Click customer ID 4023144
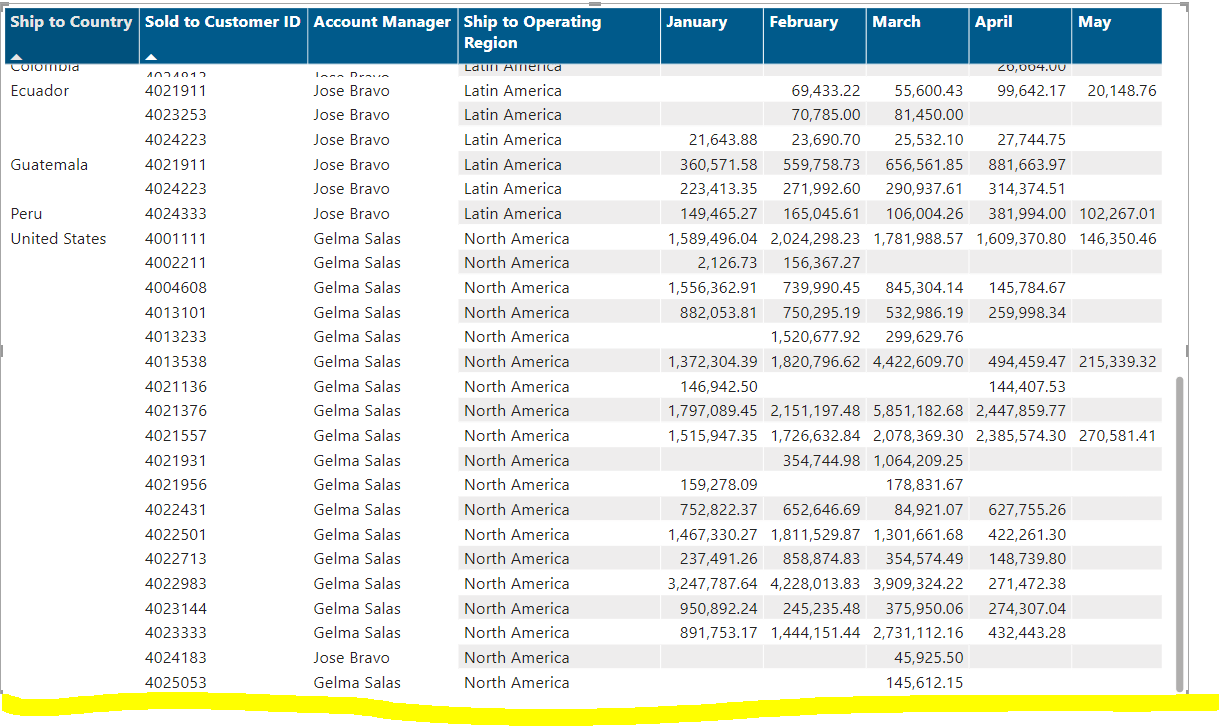The width and height of the screenshot is (1219, 726). tap(176, 609)
